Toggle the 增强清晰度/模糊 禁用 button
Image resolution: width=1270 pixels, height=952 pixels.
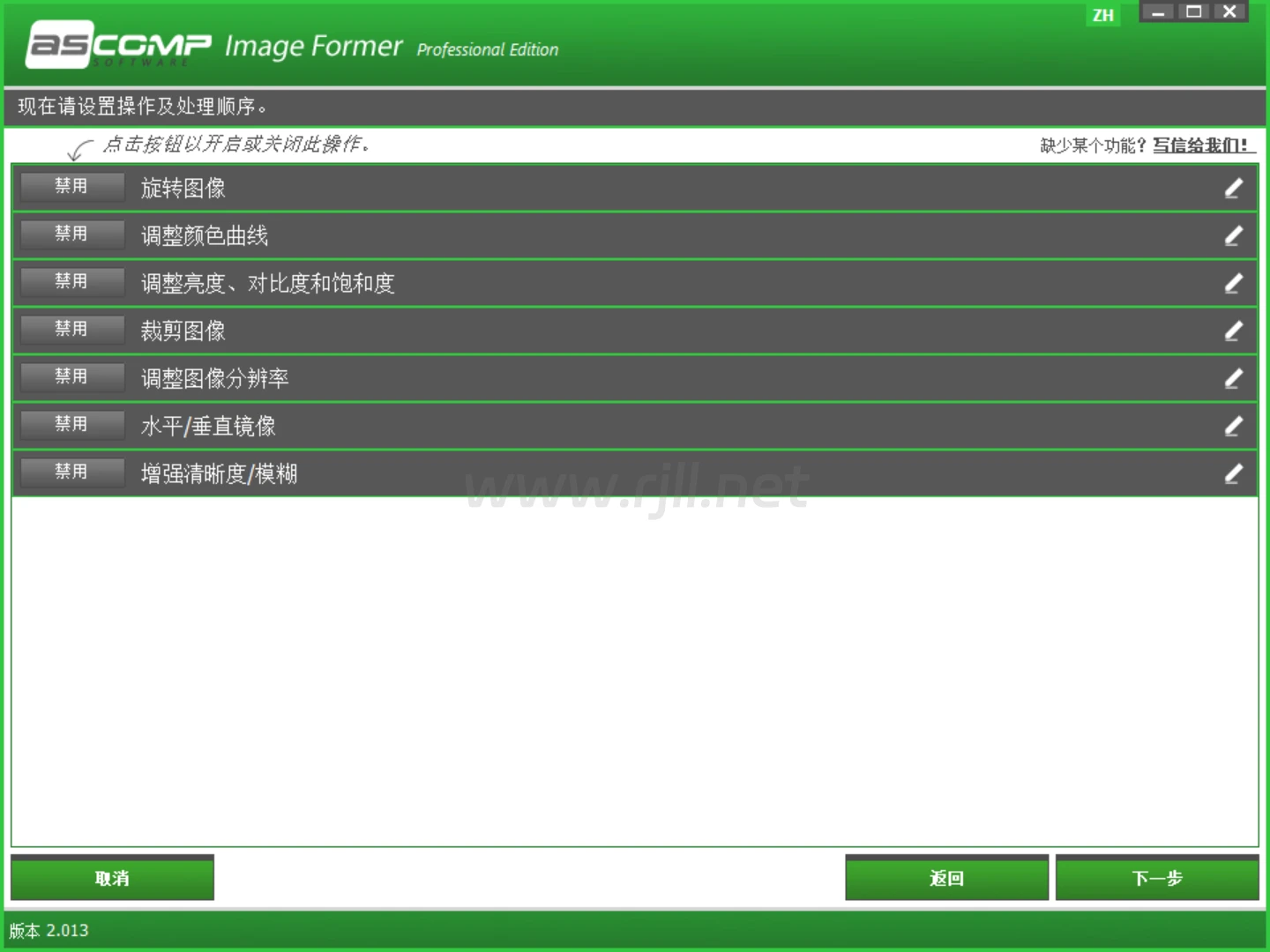[71, 472]
